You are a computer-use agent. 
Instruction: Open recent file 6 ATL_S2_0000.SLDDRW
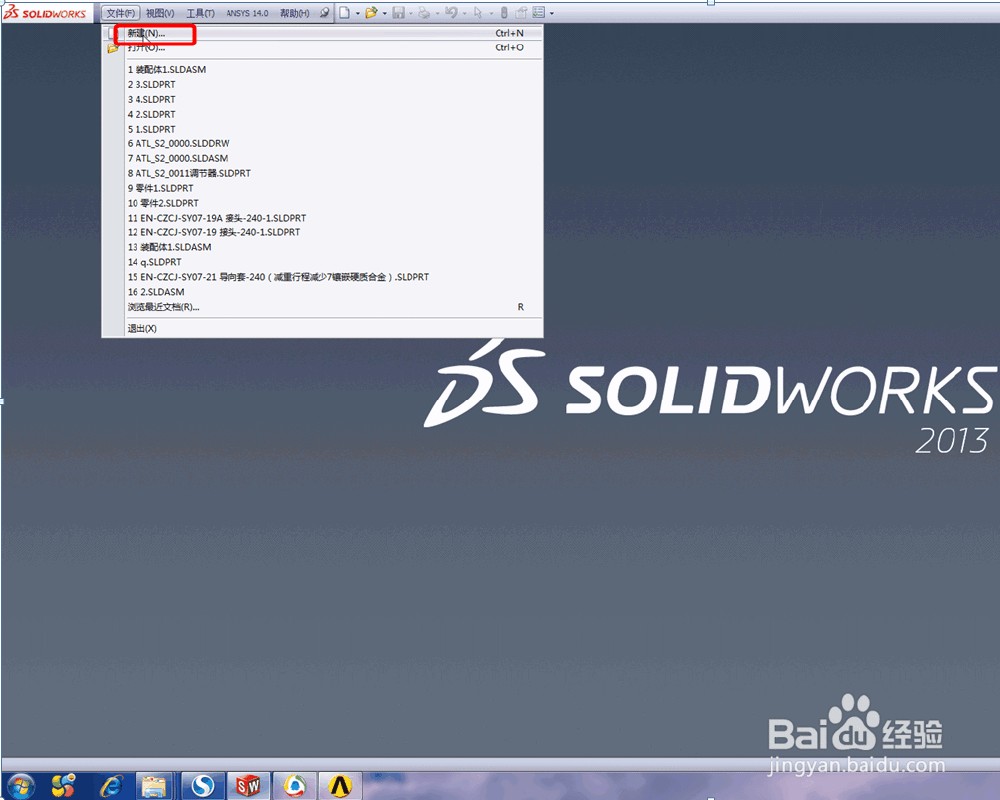click(322, 144)
